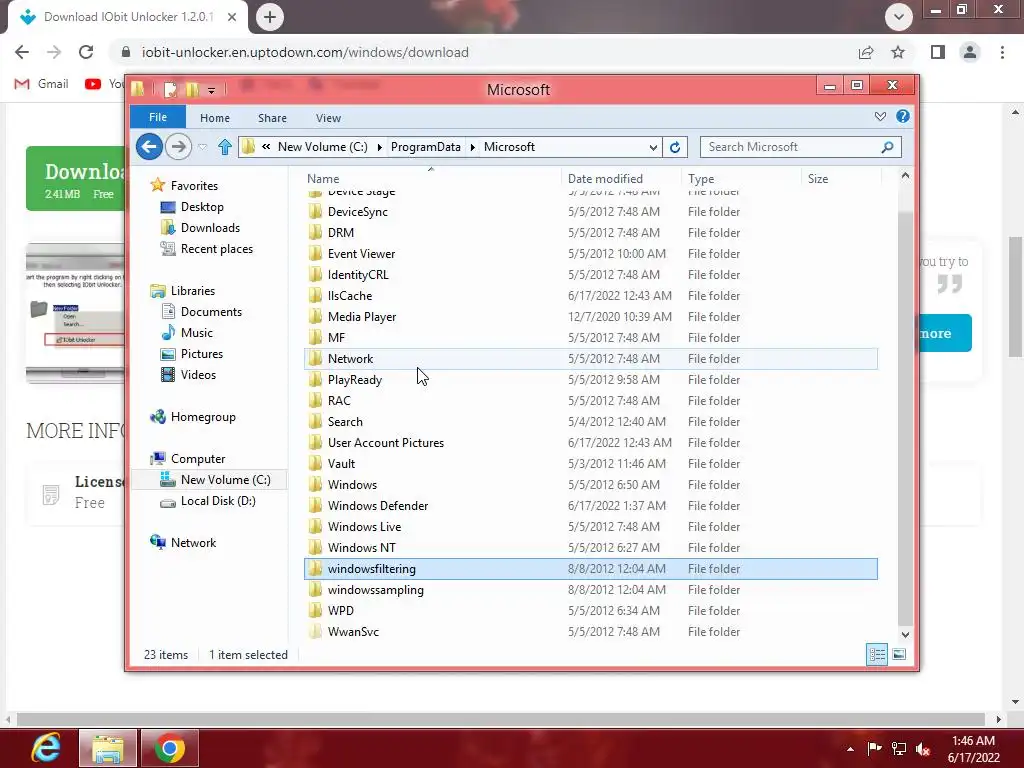Switch to the Home ribbon tab
The image size is (1024, 768).
(x=215, y=118)
